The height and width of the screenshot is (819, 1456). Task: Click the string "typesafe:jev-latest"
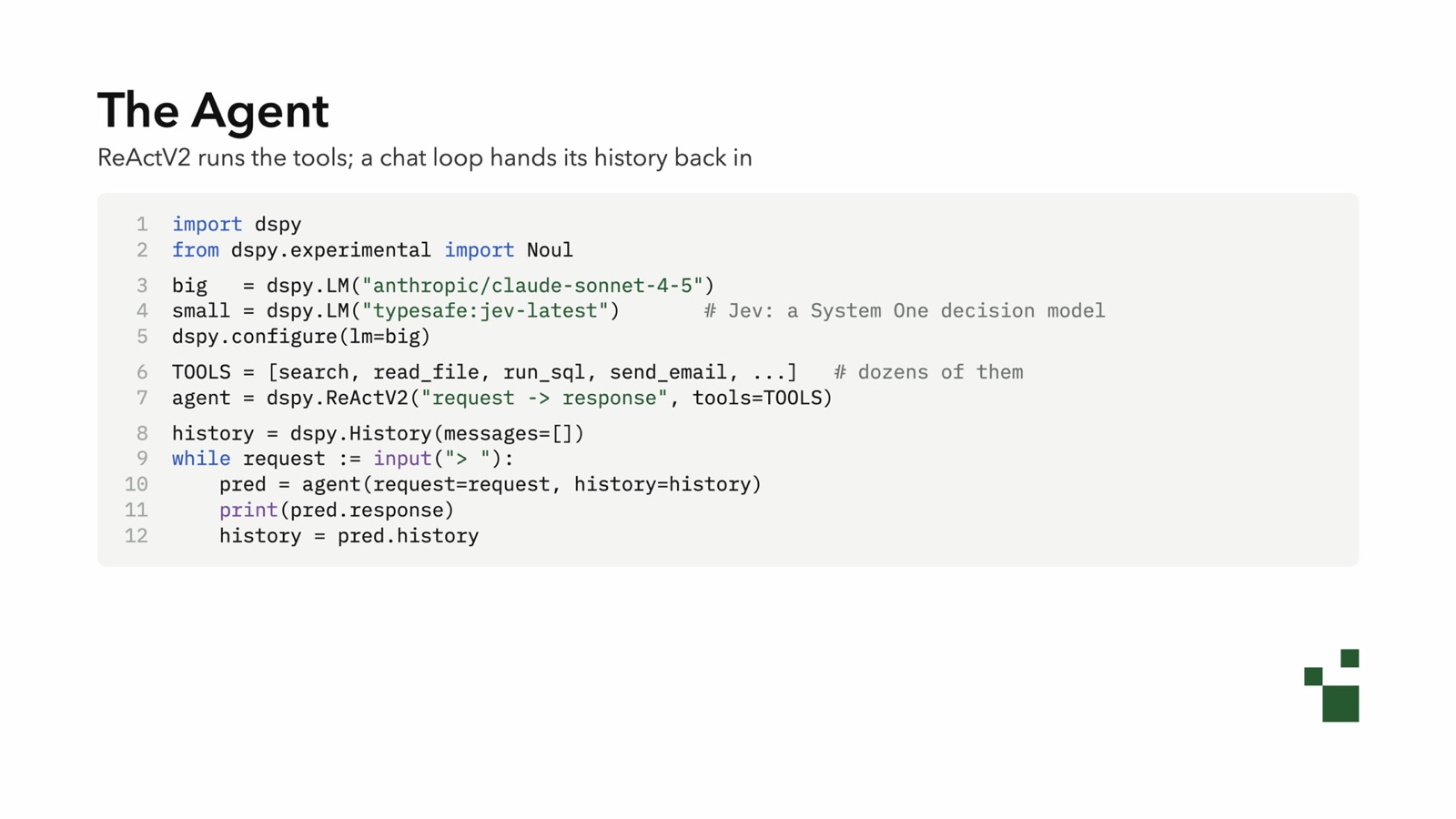tap(485, 311)
